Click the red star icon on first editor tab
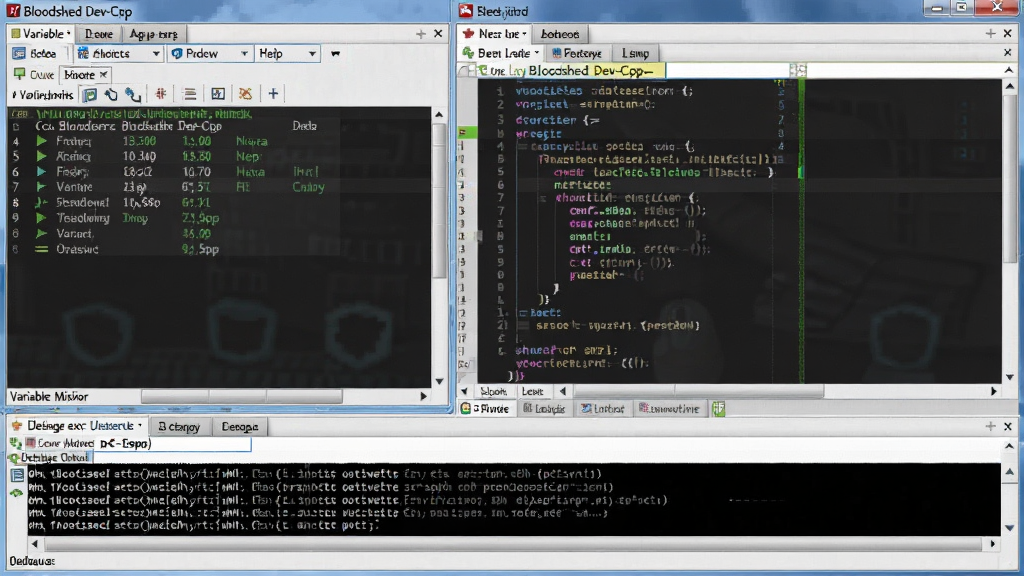 468,33
